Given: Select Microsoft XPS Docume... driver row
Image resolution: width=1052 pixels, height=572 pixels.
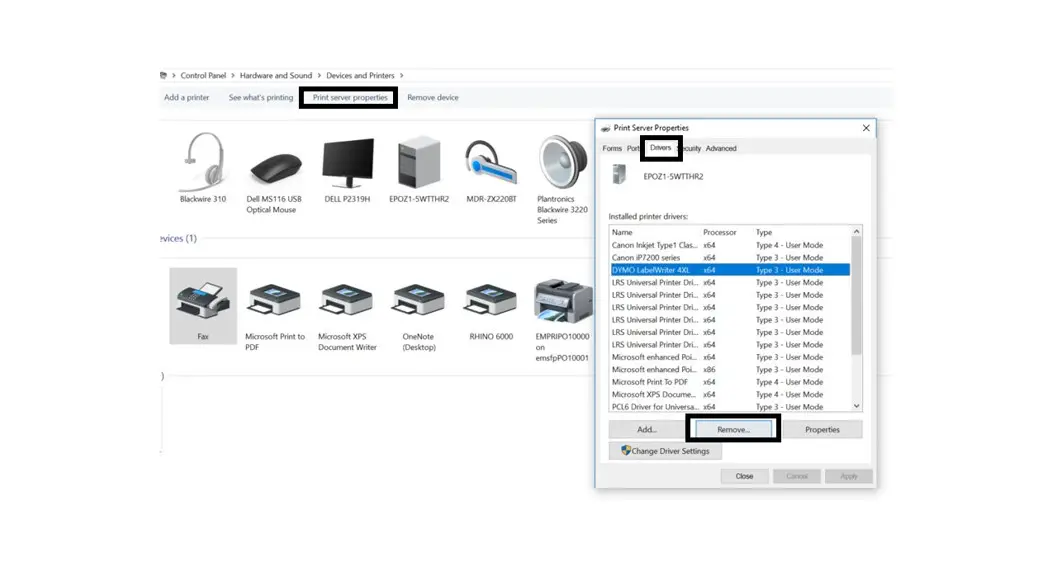Looking at the screenshot, I should point(730,394).
